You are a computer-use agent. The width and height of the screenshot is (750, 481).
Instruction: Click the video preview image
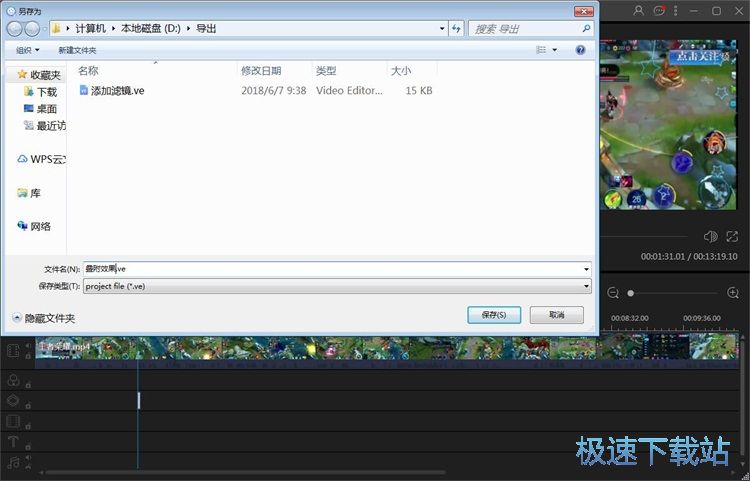pyautogui.click(x=668, y=124)
